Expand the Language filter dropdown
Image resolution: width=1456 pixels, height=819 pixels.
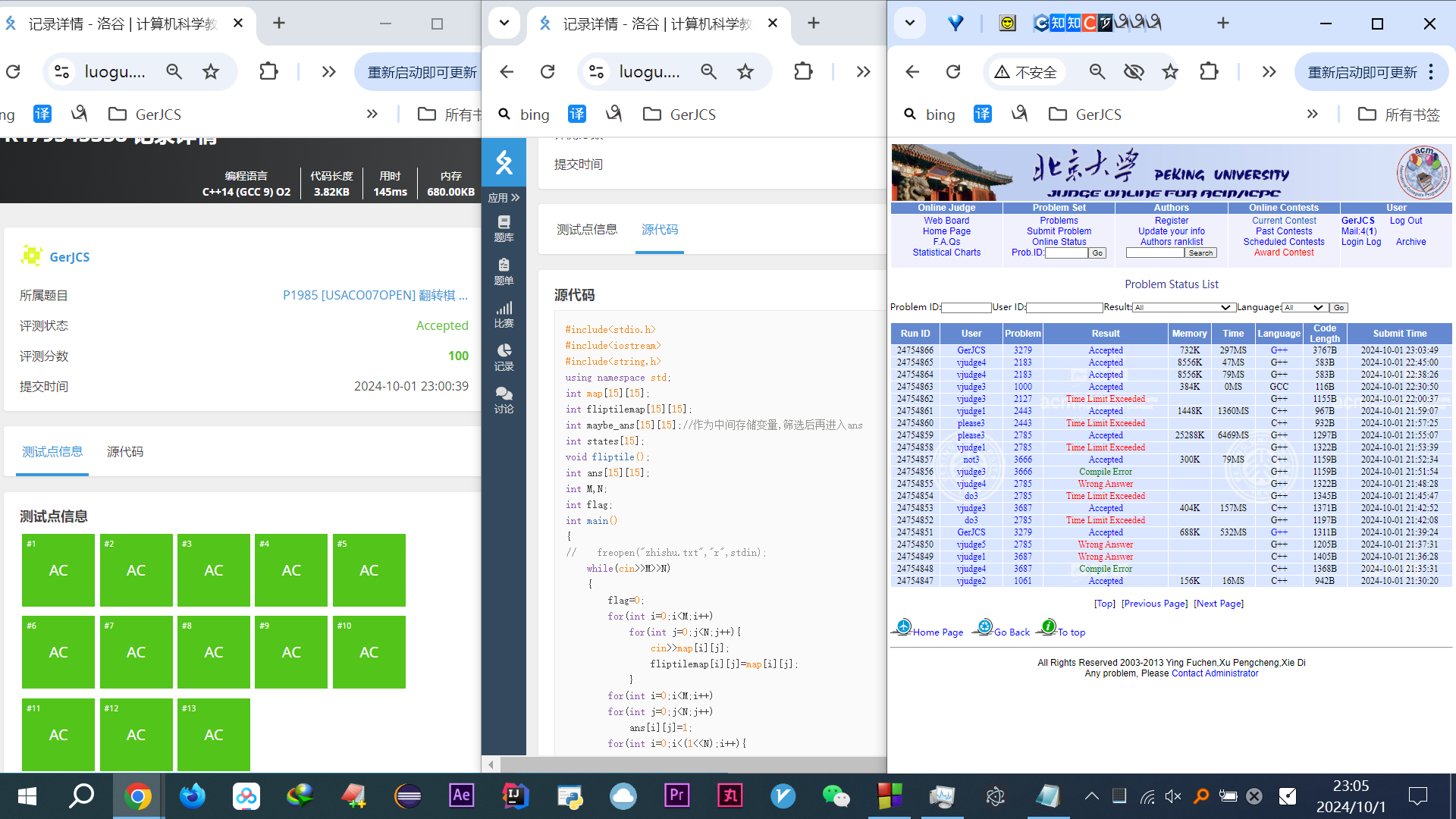1304,307
